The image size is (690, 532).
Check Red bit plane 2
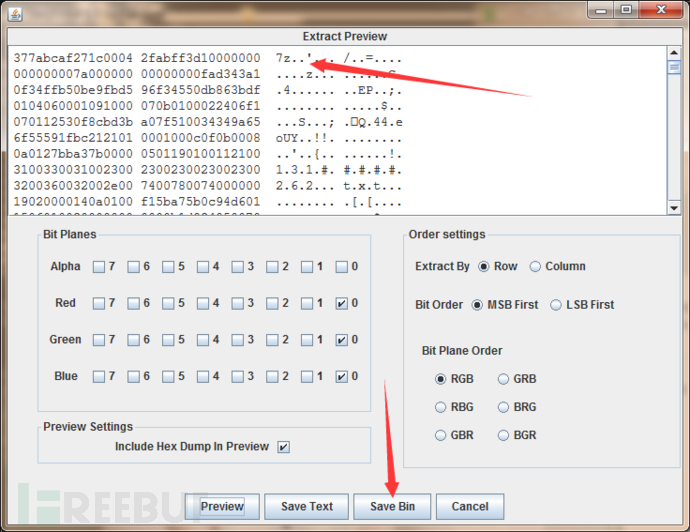pyautogui.click(x=272, y=303)
